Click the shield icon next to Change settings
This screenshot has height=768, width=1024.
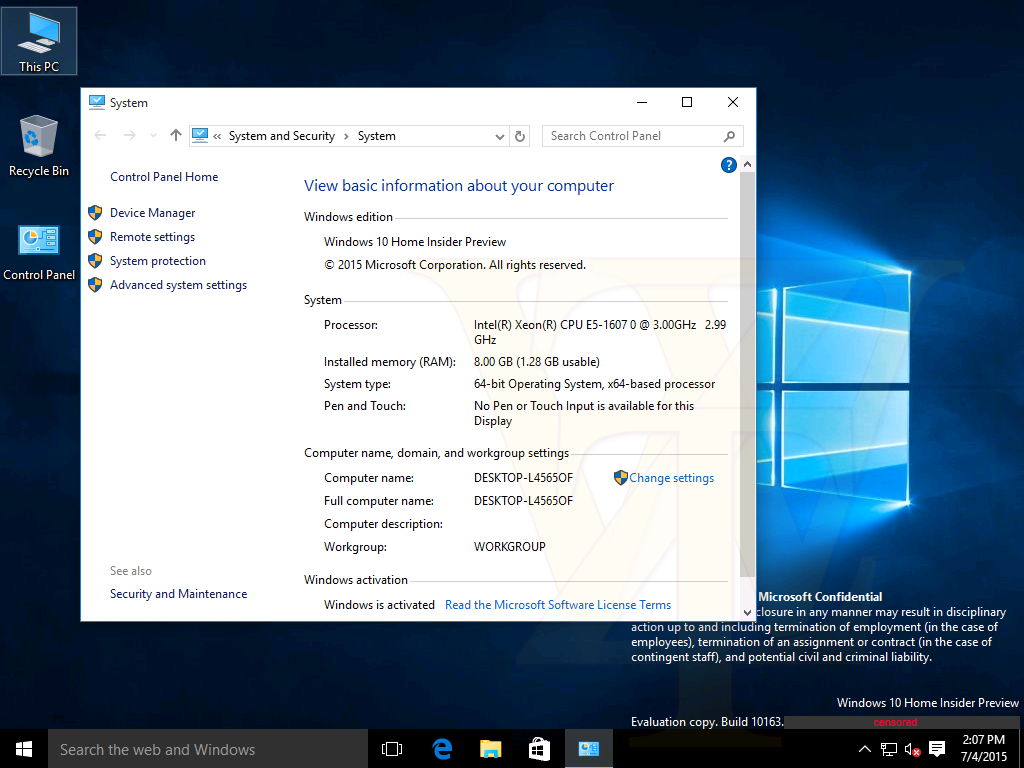click(x=620, y=477)
